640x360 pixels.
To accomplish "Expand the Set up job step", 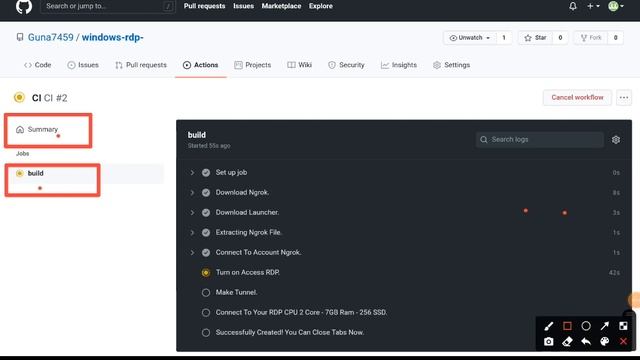I will [x=192, y=173].
